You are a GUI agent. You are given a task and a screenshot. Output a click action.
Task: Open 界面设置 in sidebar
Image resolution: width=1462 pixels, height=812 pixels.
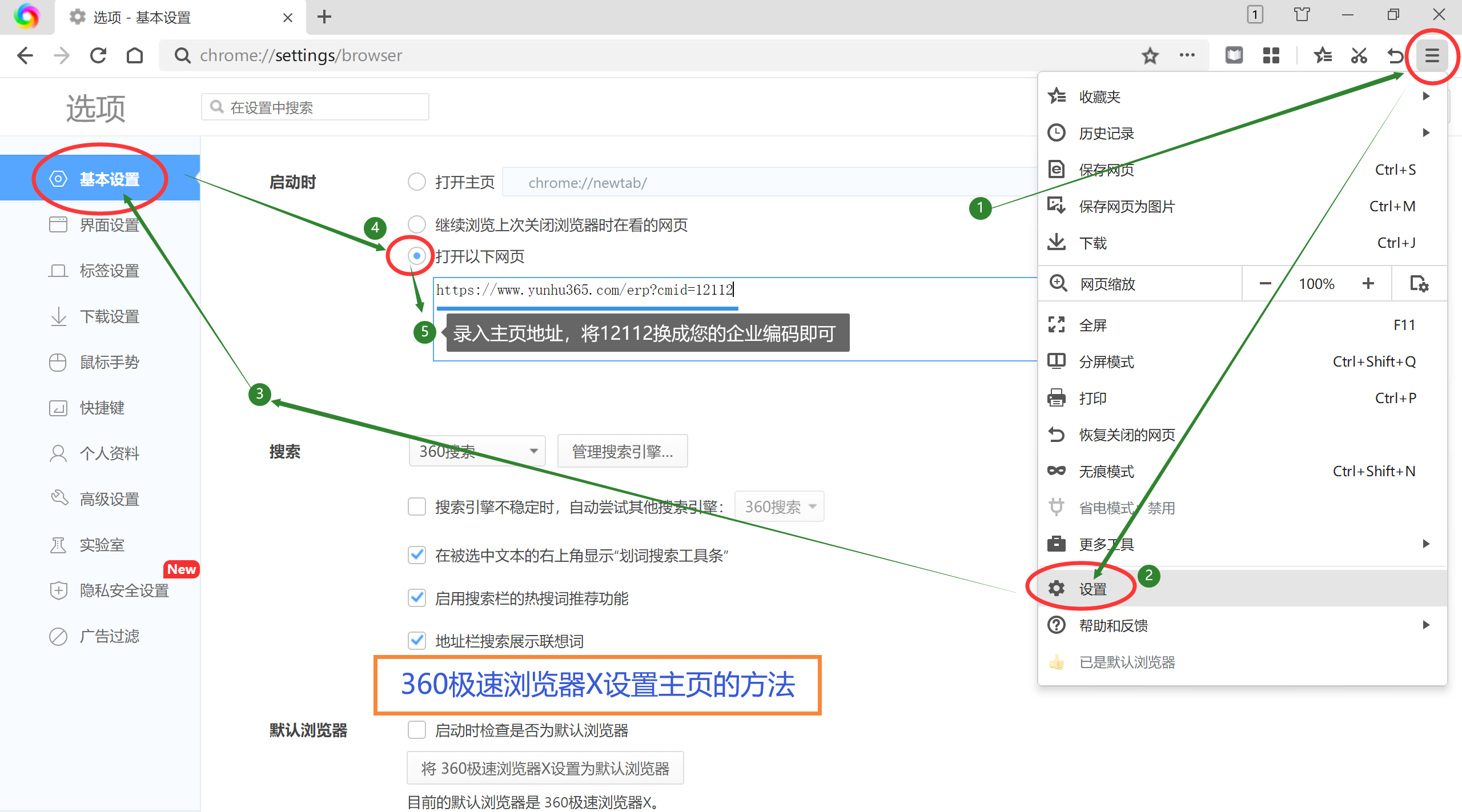click(100, 225)
